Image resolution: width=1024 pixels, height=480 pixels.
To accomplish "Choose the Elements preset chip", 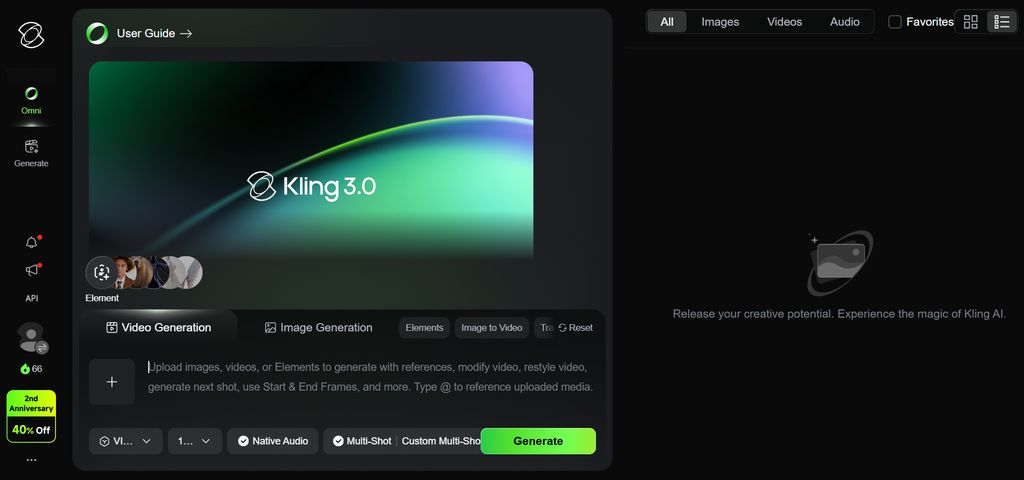I will pos(424,328).
